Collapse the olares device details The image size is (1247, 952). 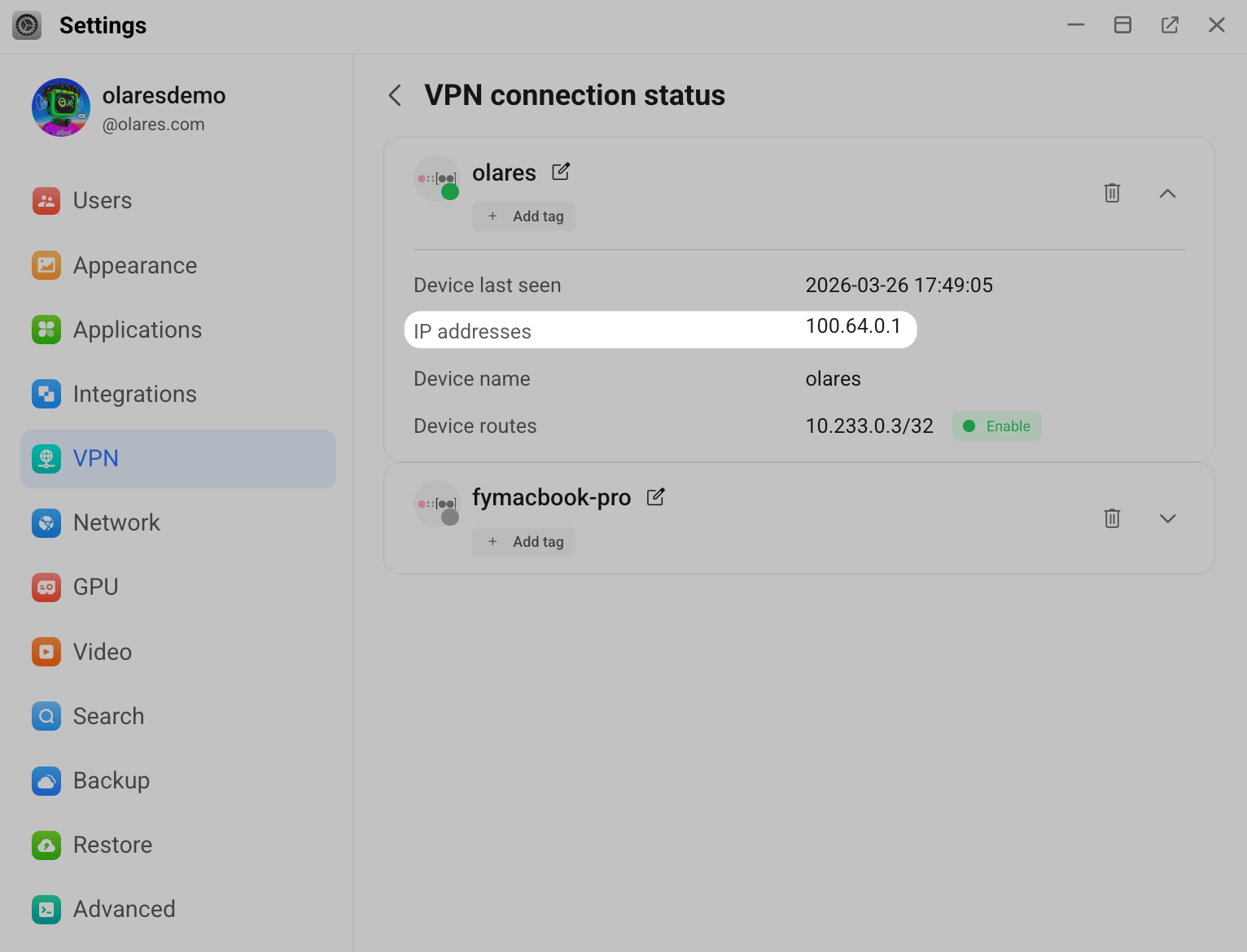tap(1167, 193)
